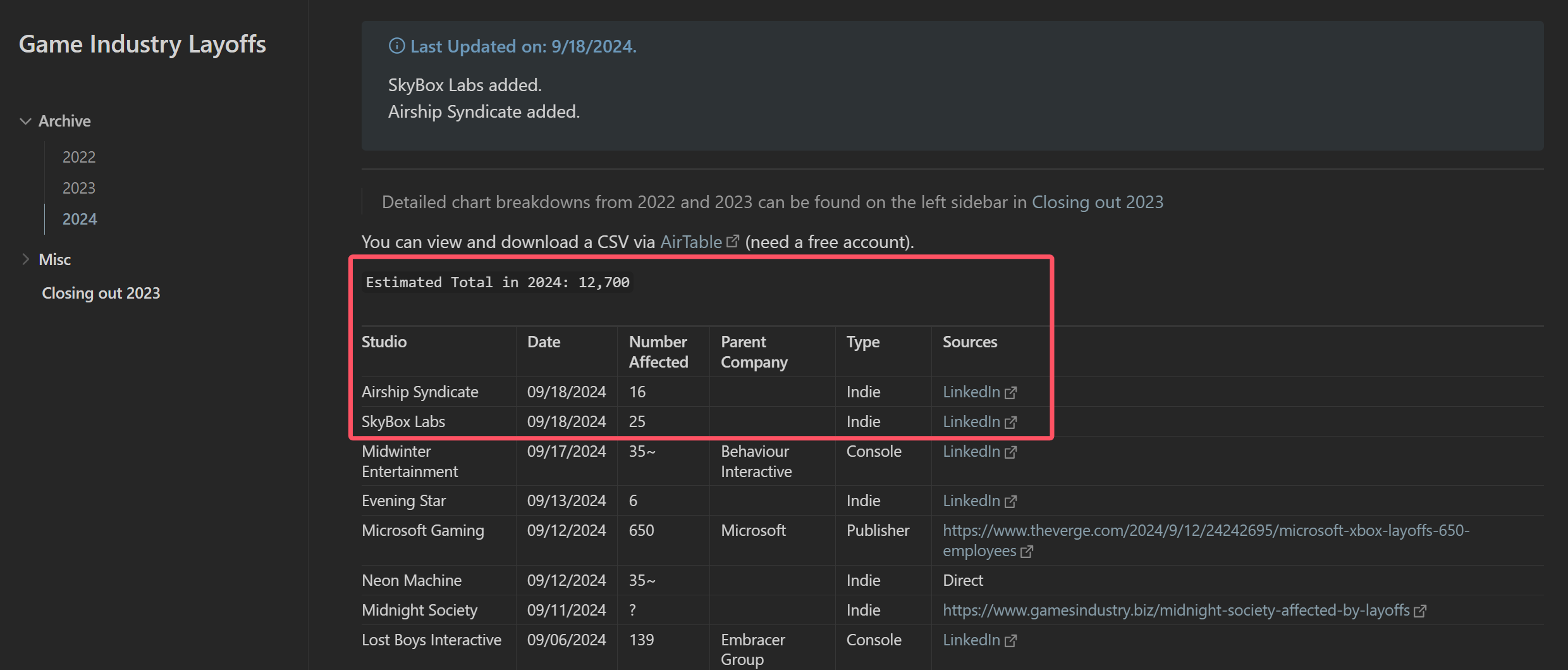Click the Estimated Total in 2024 text

point(498,282)
